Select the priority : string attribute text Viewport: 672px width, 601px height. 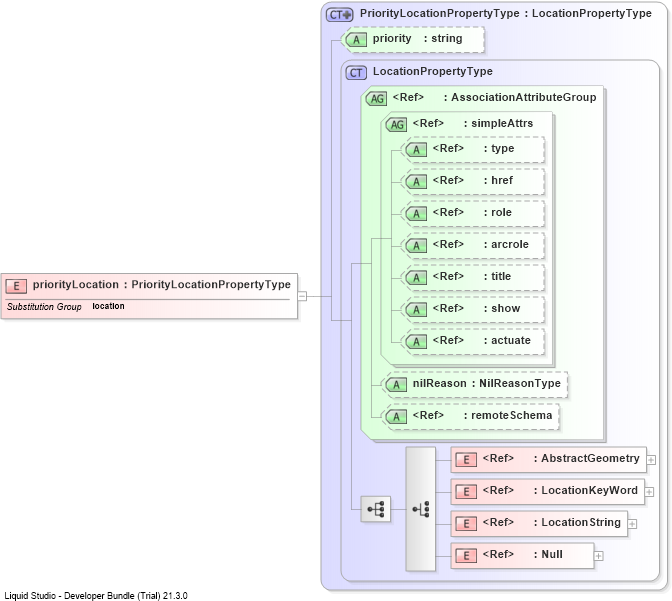point(417,39)
